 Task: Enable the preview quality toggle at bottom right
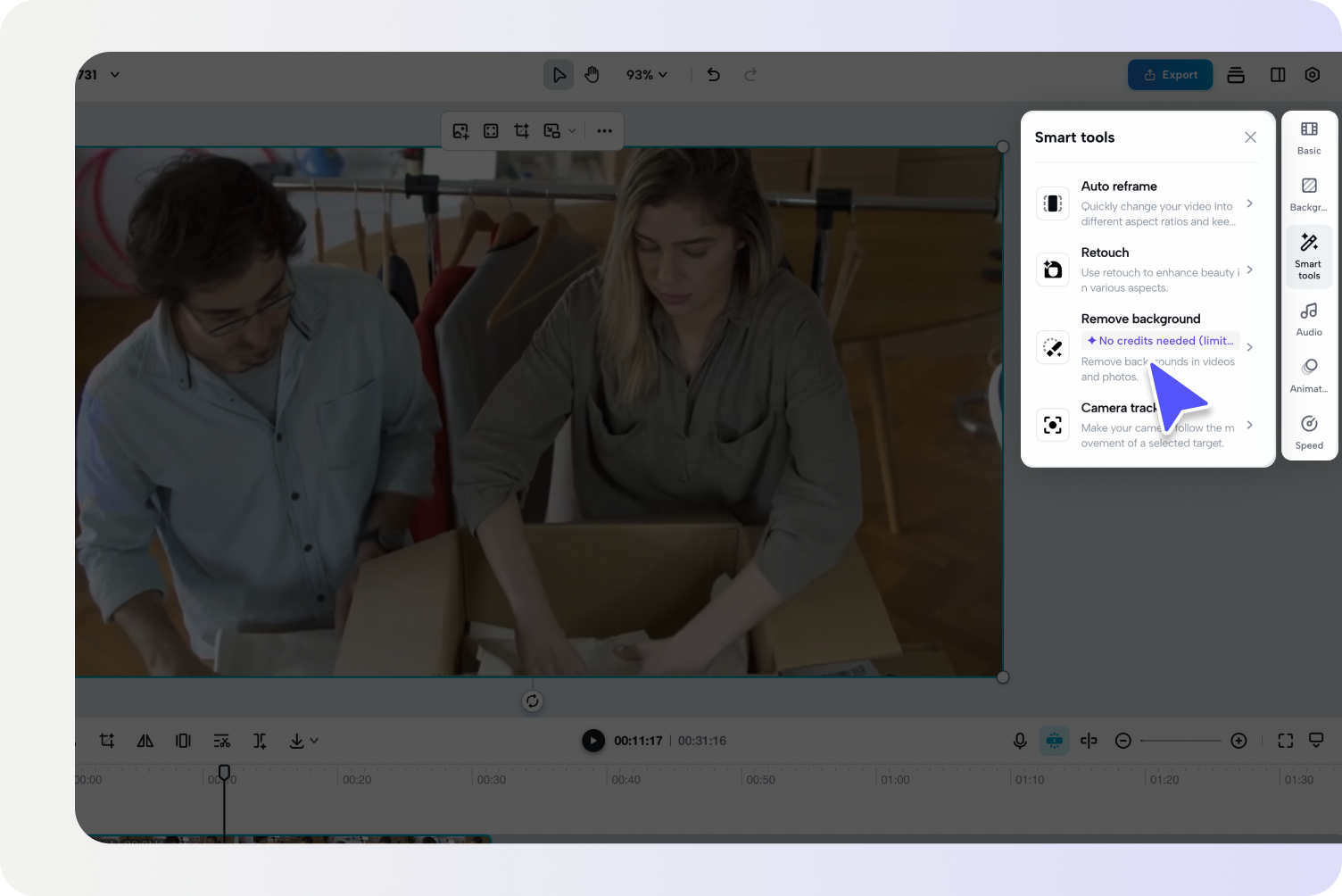1316,741
